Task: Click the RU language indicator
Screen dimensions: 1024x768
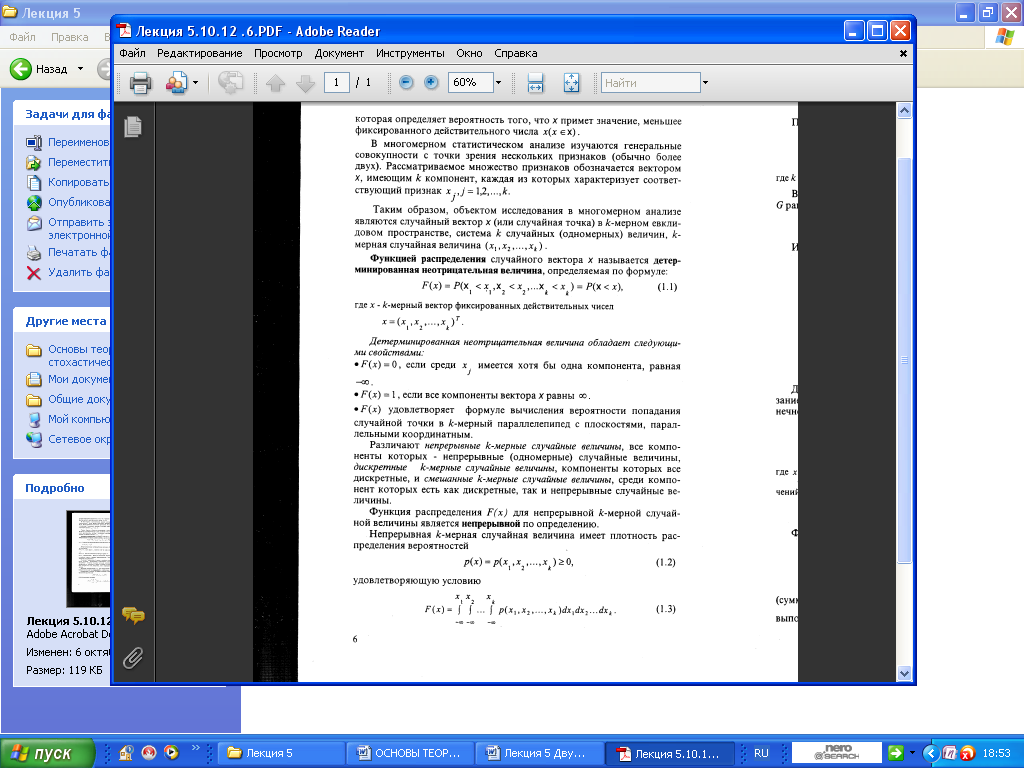Action: pos(761,753)
